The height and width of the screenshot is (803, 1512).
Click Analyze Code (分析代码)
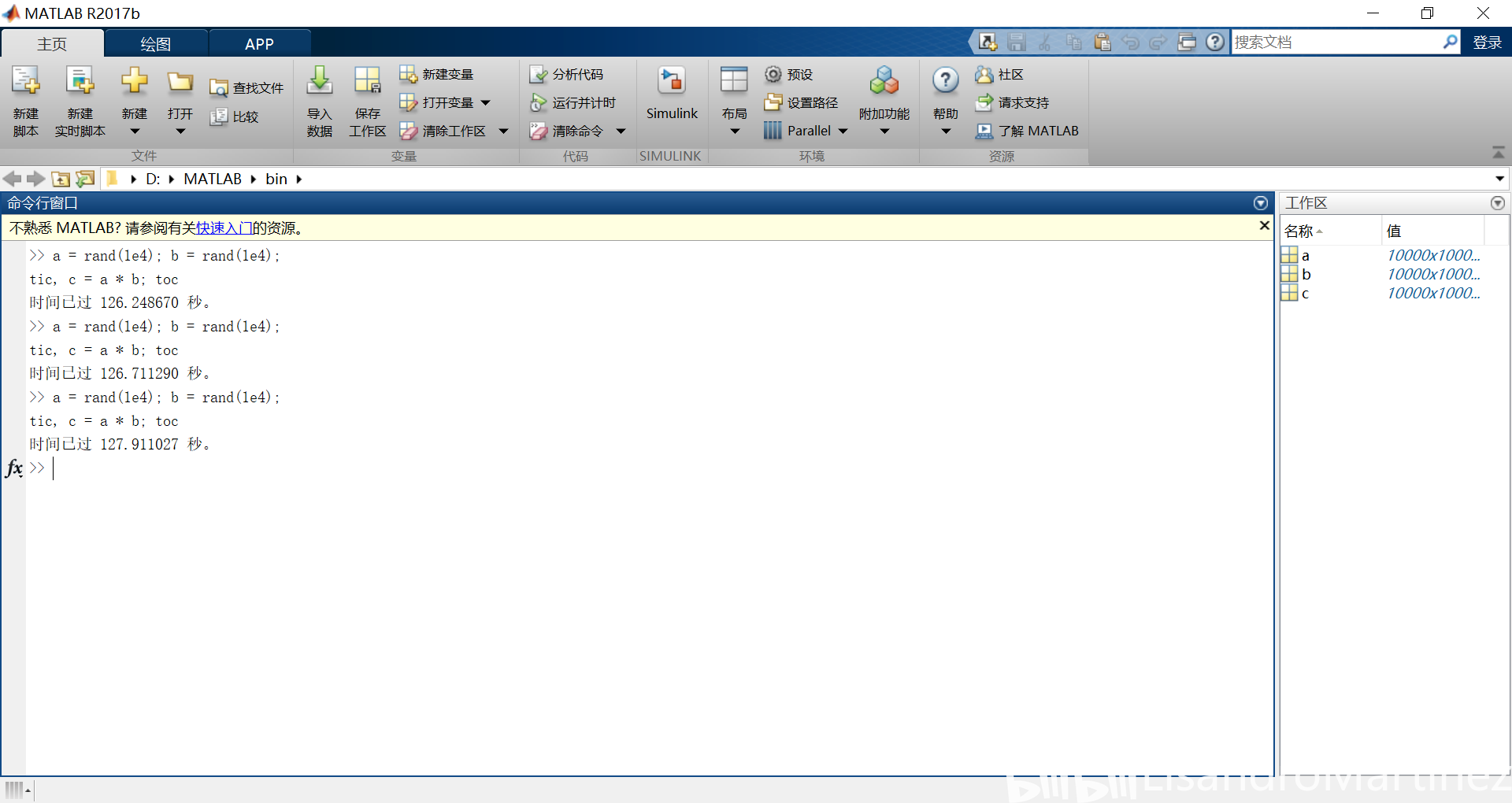pos(566,74)
